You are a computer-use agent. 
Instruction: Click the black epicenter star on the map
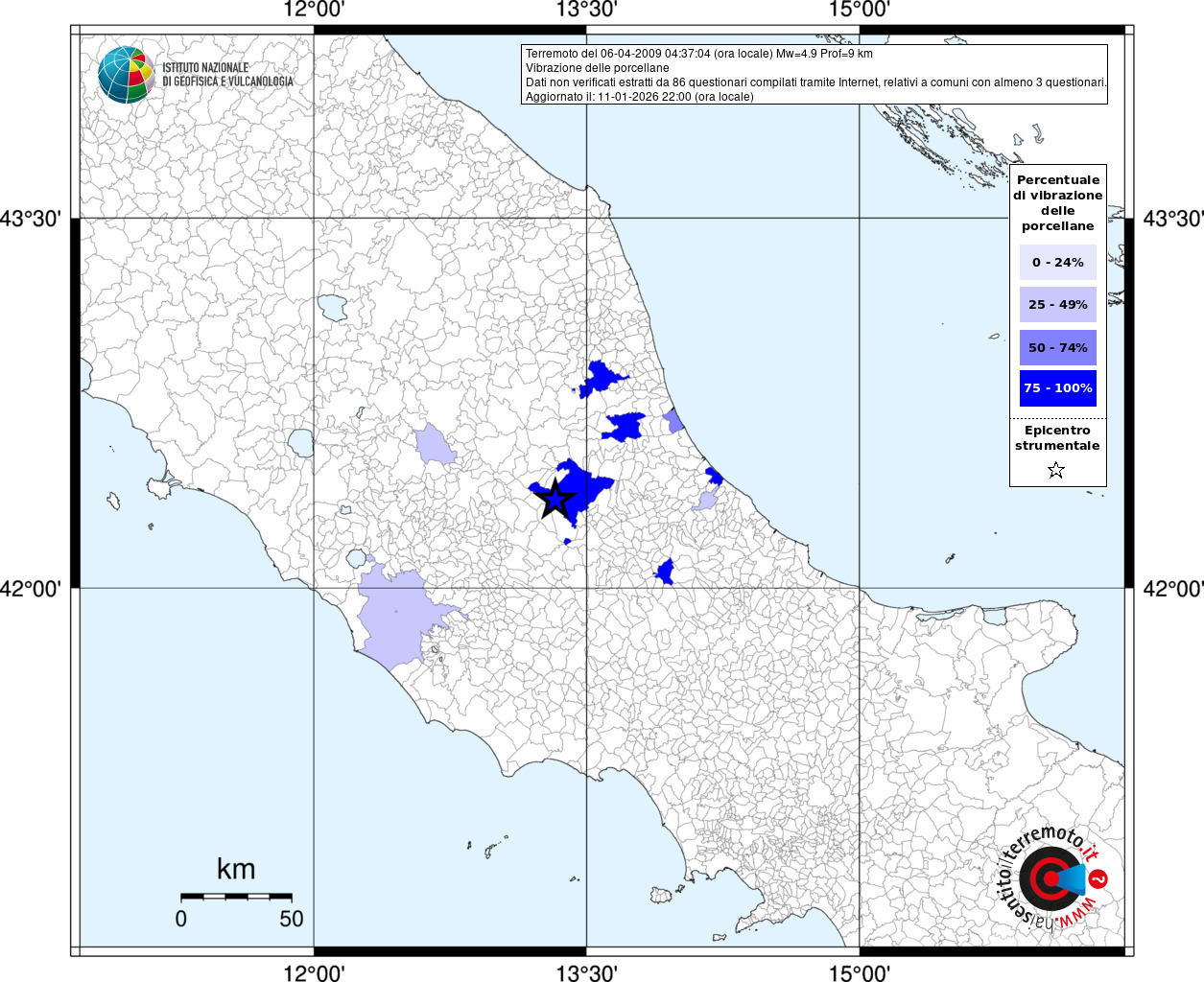pyautogui.click(x=554, y=498)
